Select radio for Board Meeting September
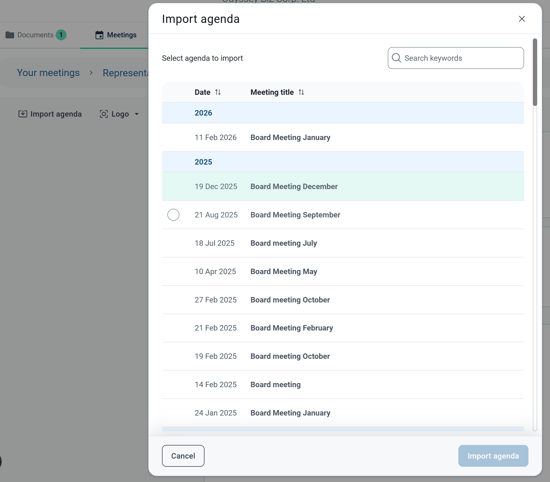550x482 pixels. coord(173,215)
